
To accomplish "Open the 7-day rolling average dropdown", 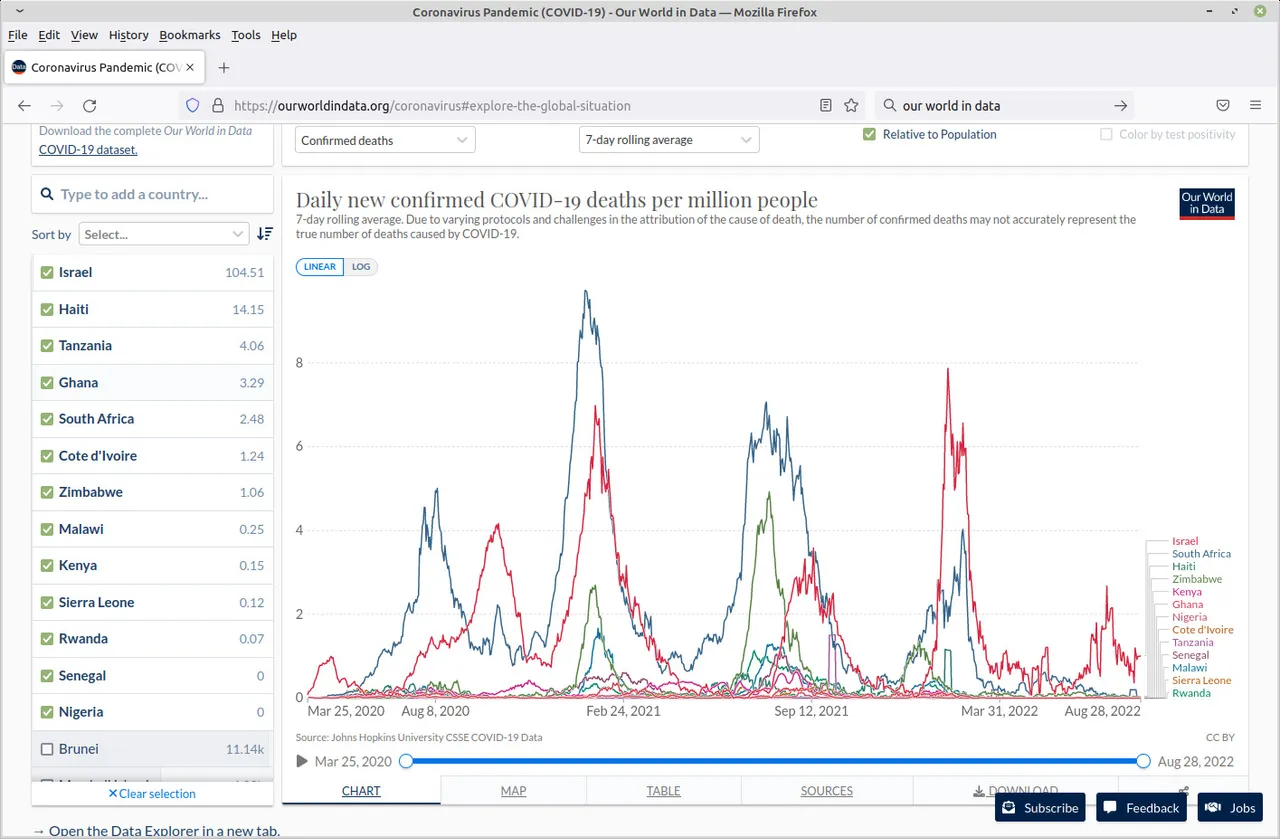I will tap(669, 140).
